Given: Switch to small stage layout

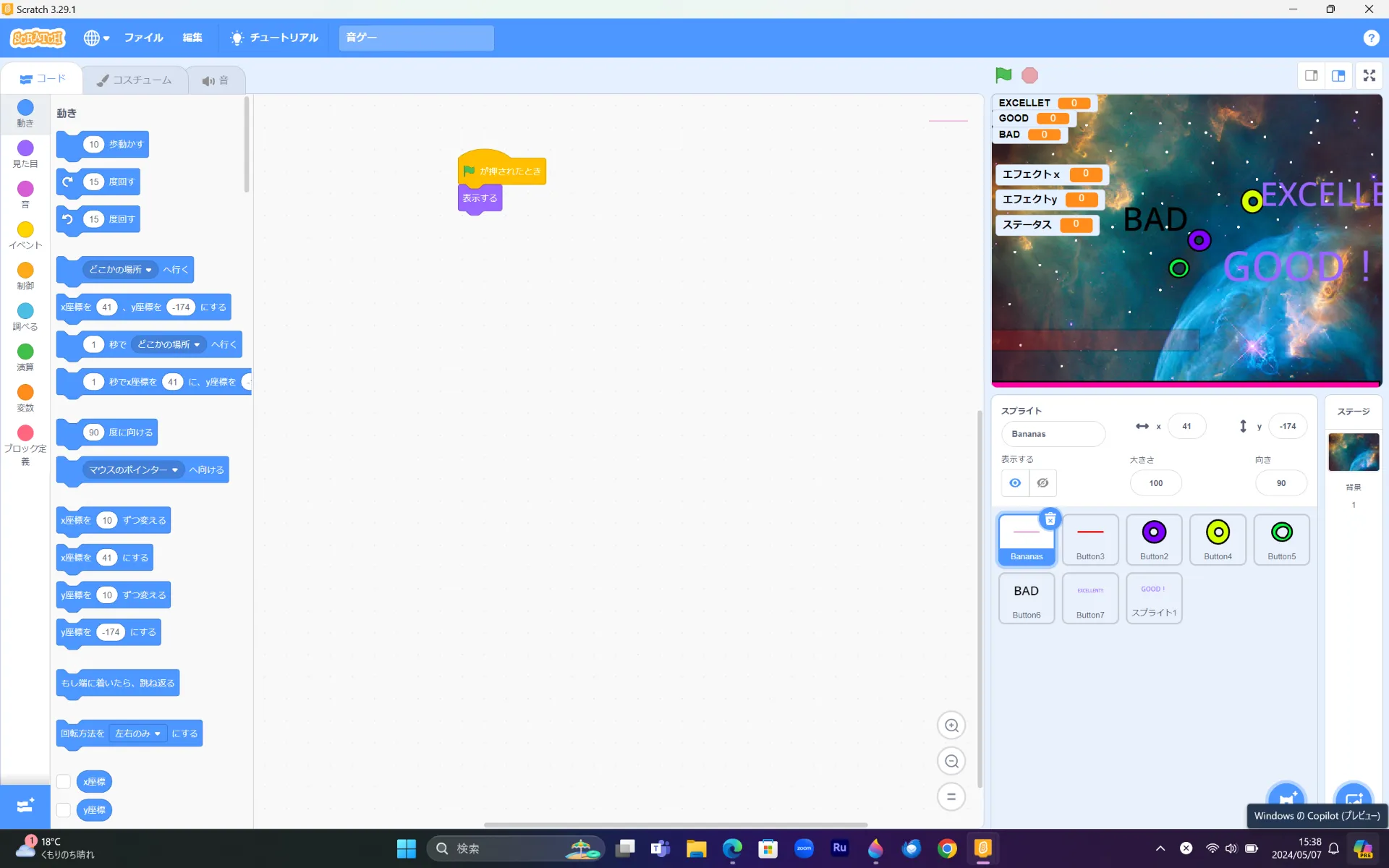Looking at the screenshot, I should coord(1311,75).
